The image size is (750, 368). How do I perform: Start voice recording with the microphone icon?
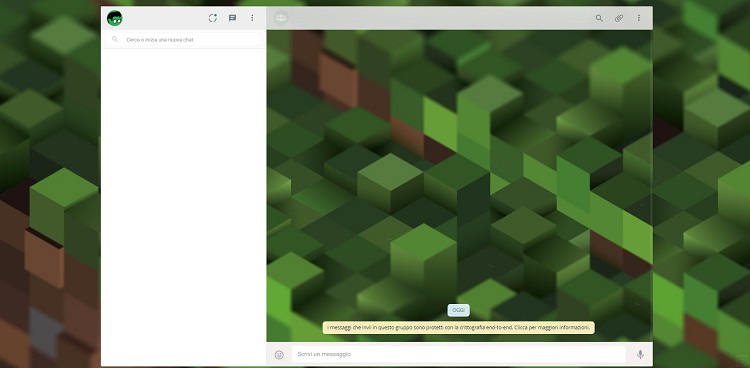click(640, 354)
